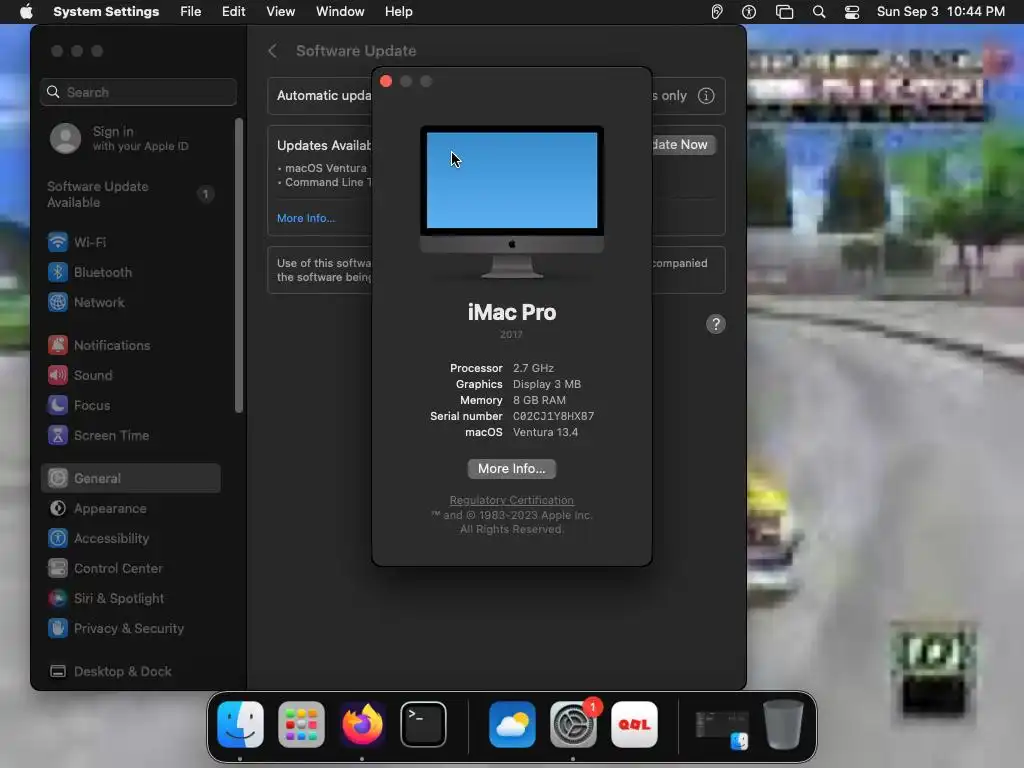
Task: Open the Window menu
Action: click(x=340, y=12)
